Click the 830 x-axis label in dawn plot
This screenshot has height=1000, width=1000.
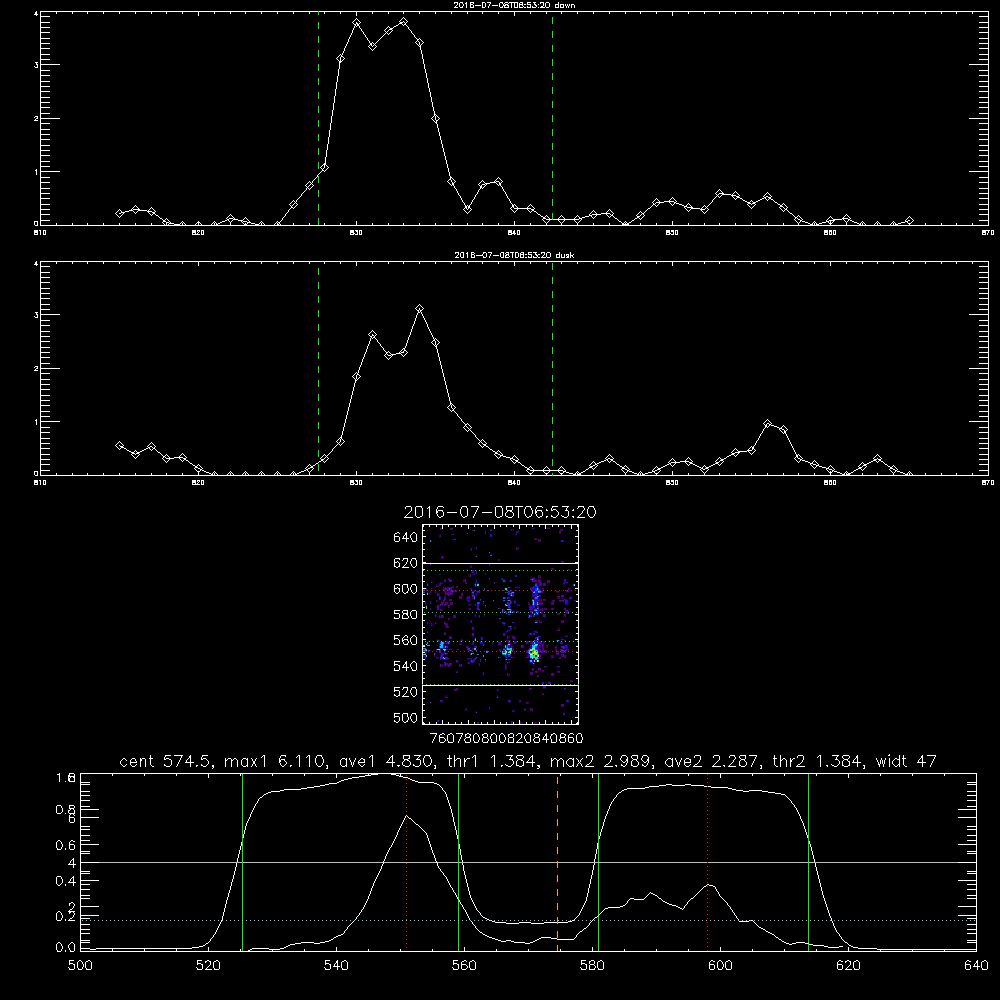tap(356, 233)
